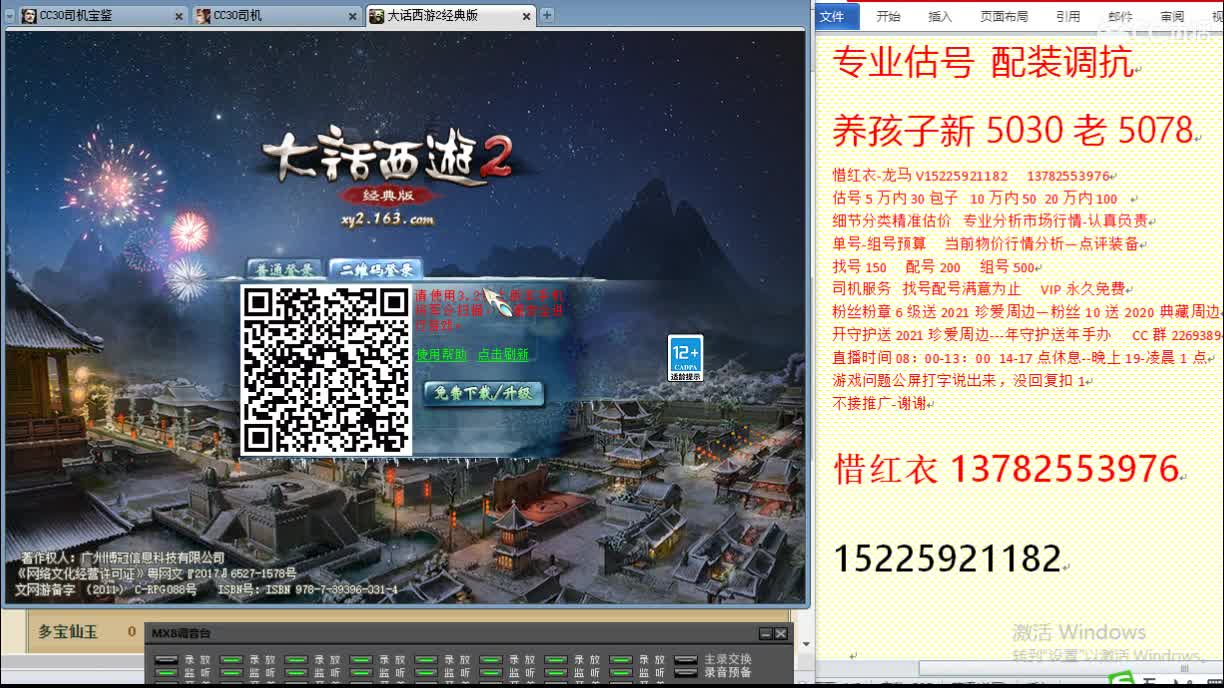Close the 大话西游2经典版 tab
1224x688 pixels.
(526, 16)
